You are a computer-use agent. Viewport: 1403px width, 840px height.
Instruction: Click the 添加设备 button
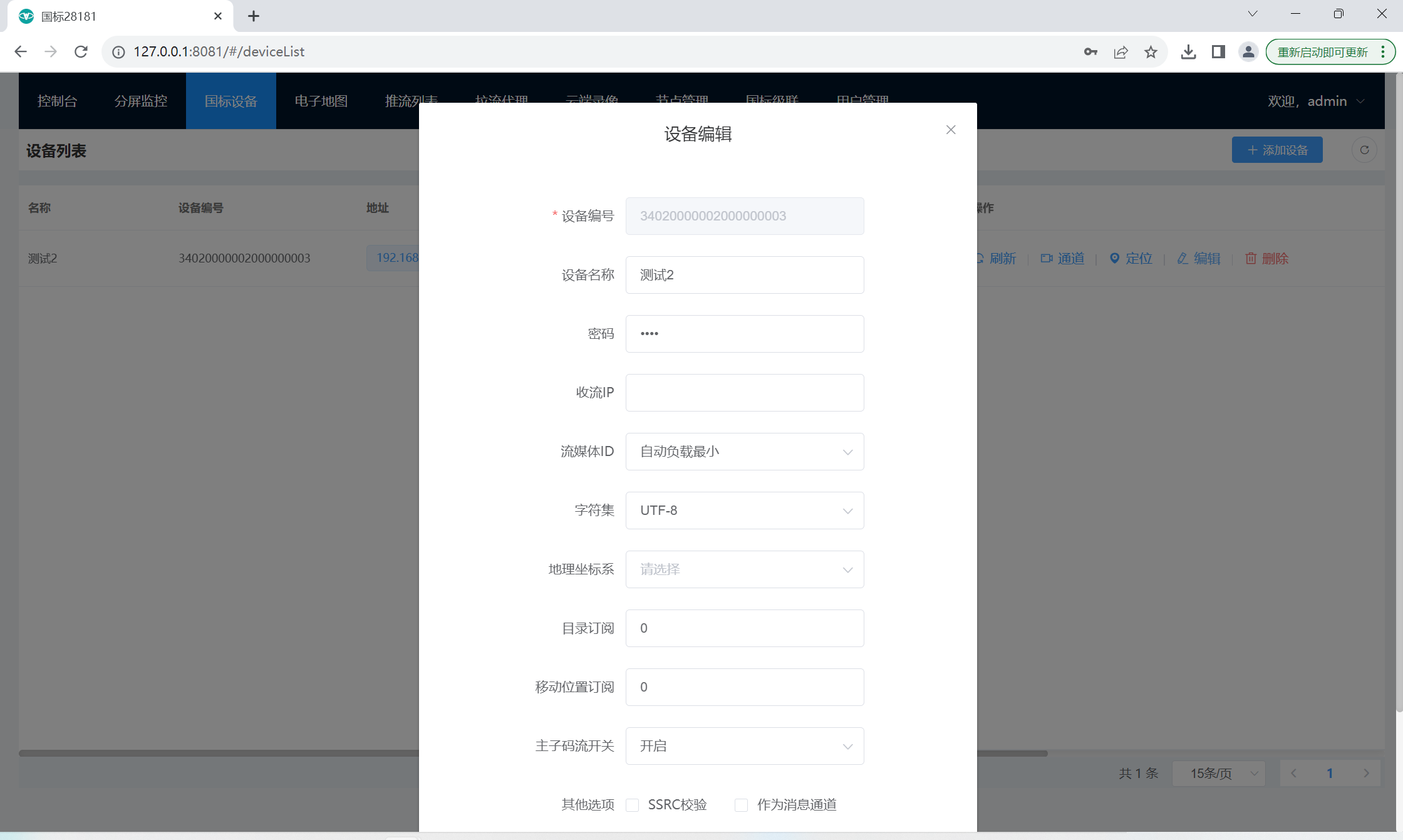(x=1277, y=150)
